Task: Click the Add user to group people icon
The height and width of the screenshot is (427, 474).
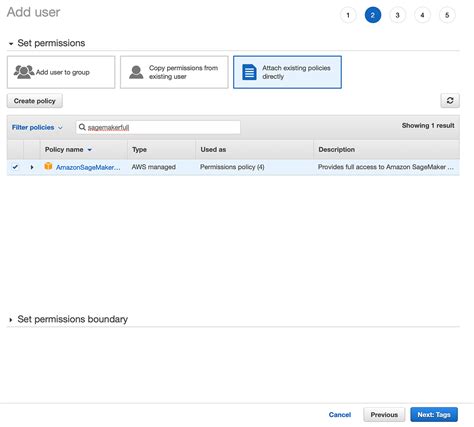Action: [x=24, y=72]
